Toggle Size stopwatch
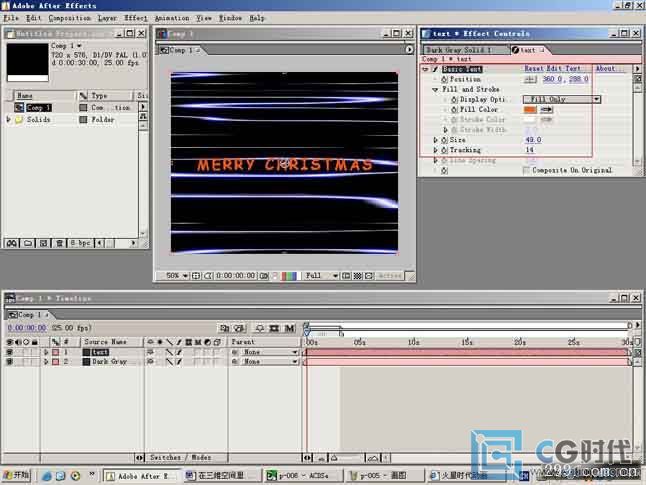 coord(444,140)
